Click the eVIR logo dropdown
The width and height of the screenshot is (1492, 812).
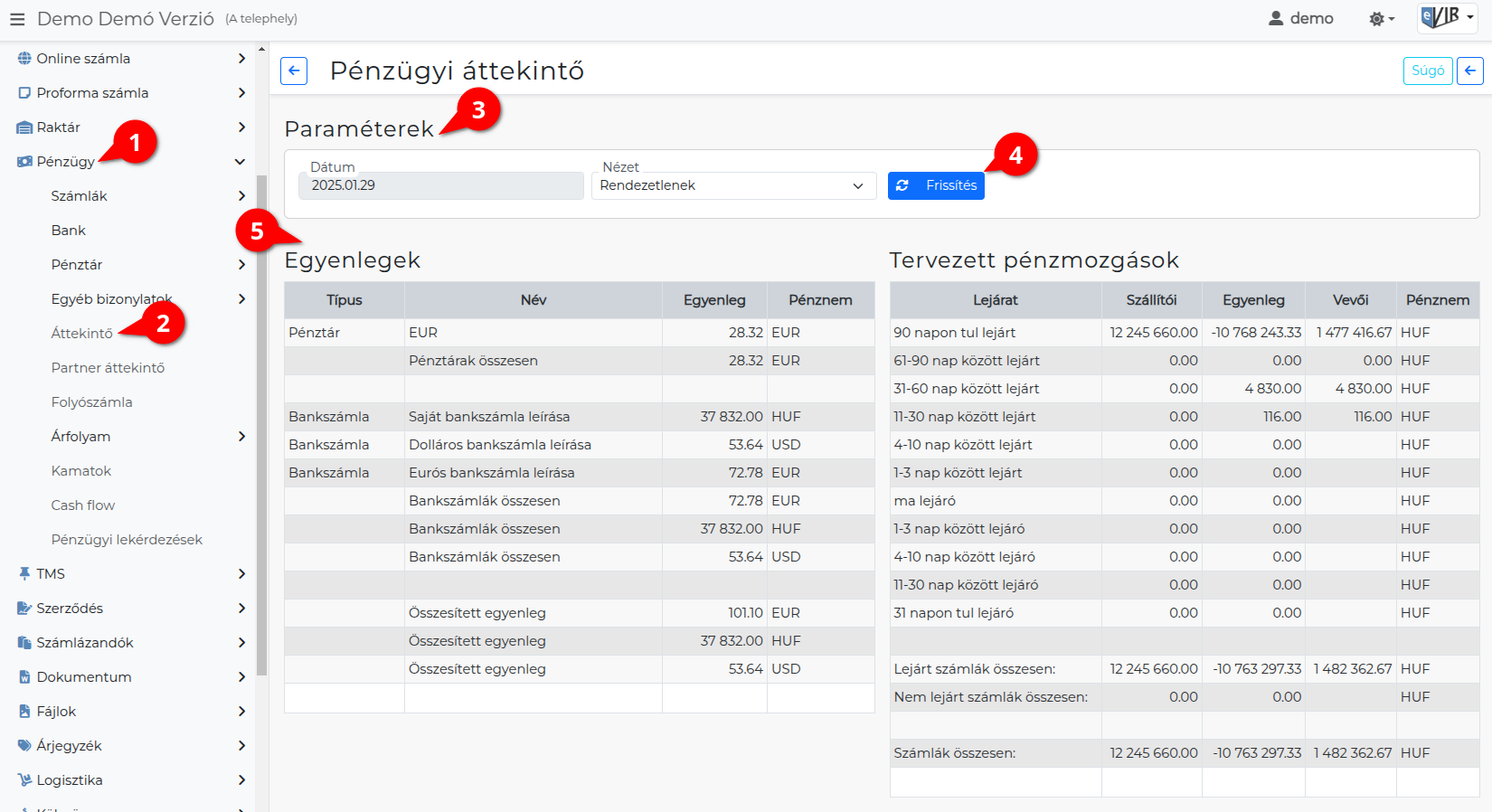click(x=1447, y=18)
